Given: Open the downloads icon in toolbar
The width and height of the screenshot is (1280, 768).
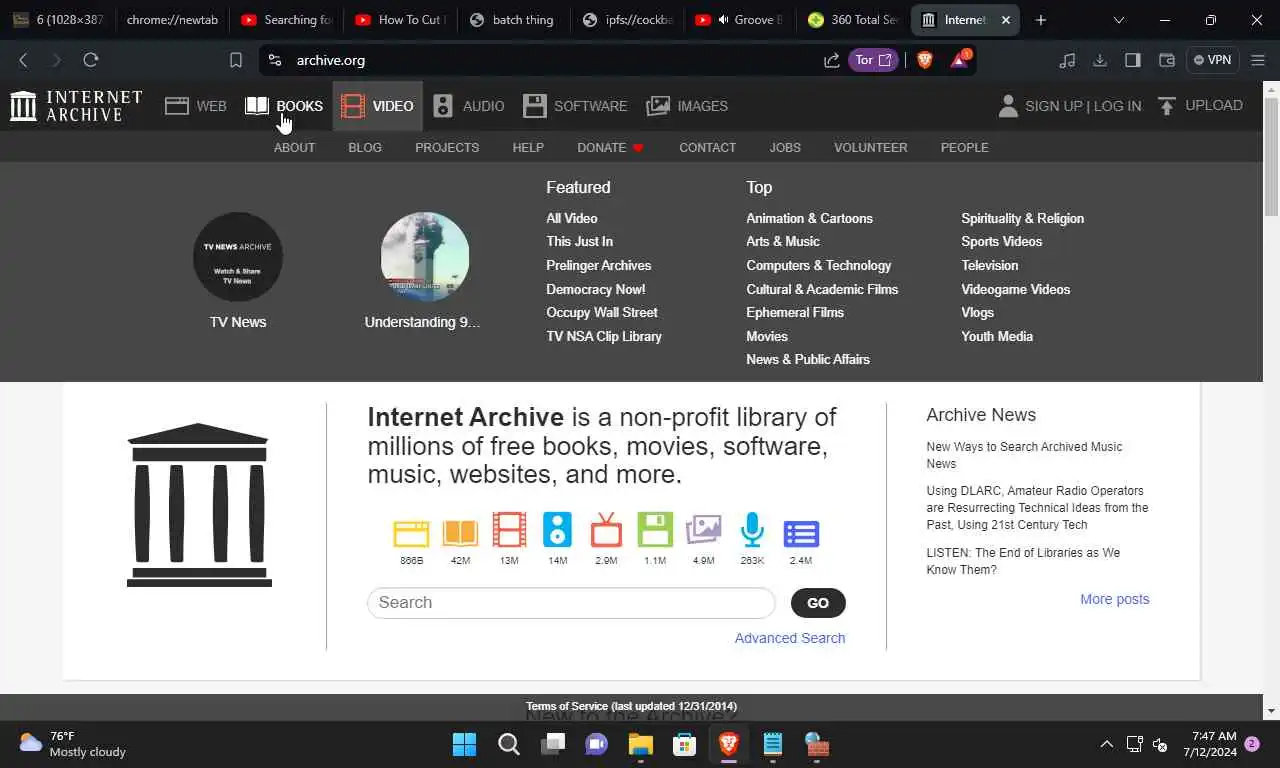Looking at the screenshot, I should pos(1100,60).
